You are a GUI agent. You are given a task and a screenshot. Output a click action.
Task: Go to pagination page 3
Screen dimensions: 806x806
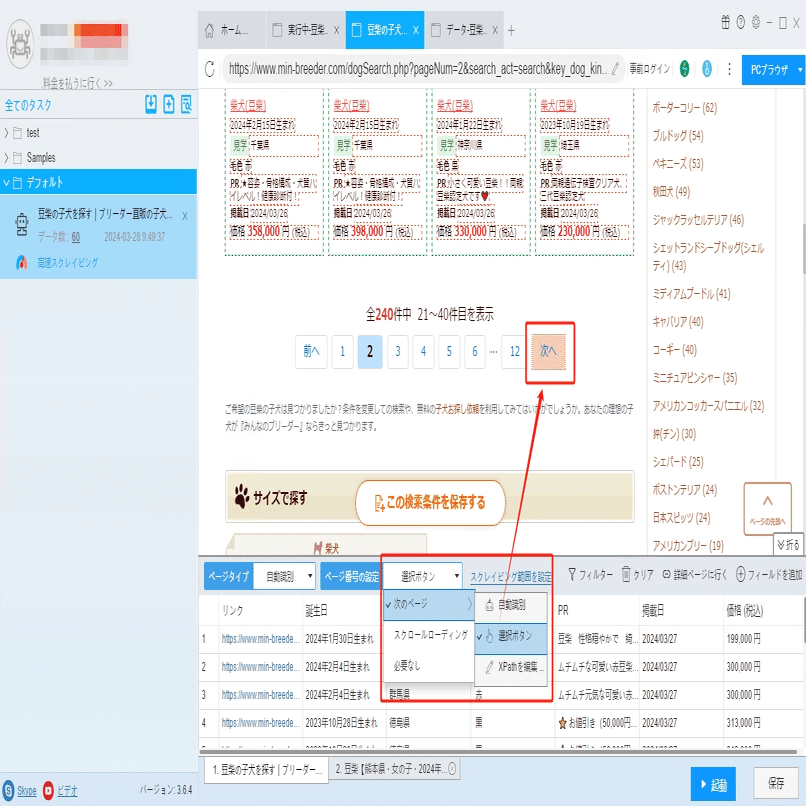(x=397, y=352)
